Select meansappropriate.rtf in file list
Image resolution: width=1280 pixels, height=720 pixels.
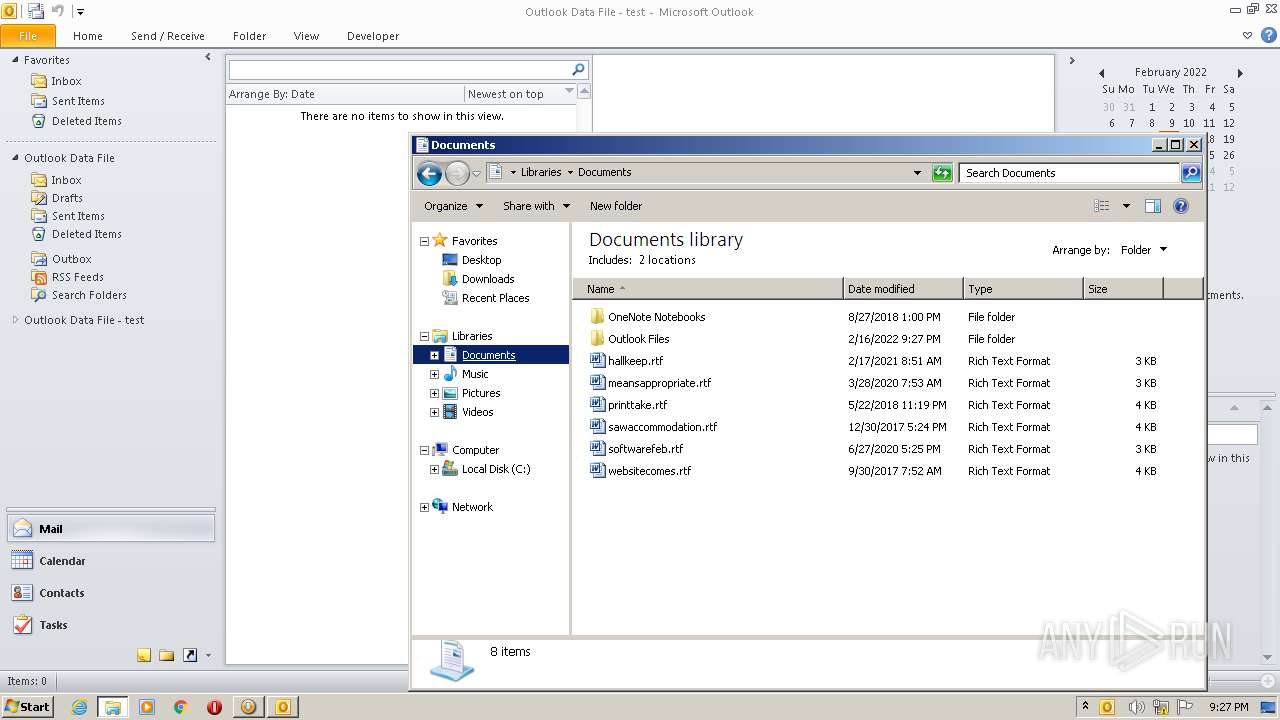(650, 383)
